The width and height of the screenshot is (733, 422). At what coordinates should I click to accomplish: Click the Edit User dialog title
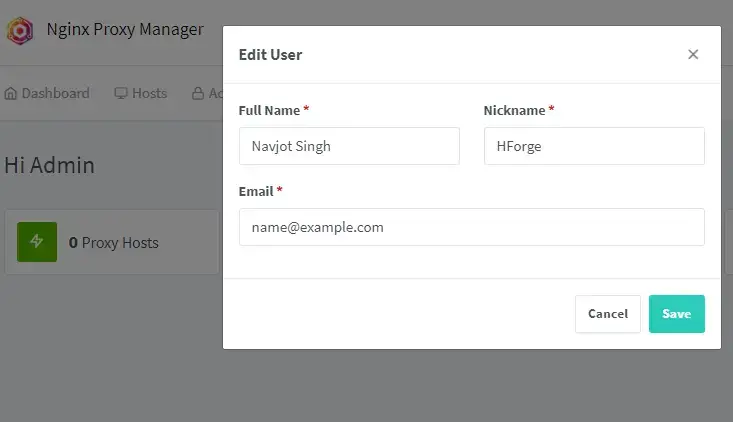point(270,55)
